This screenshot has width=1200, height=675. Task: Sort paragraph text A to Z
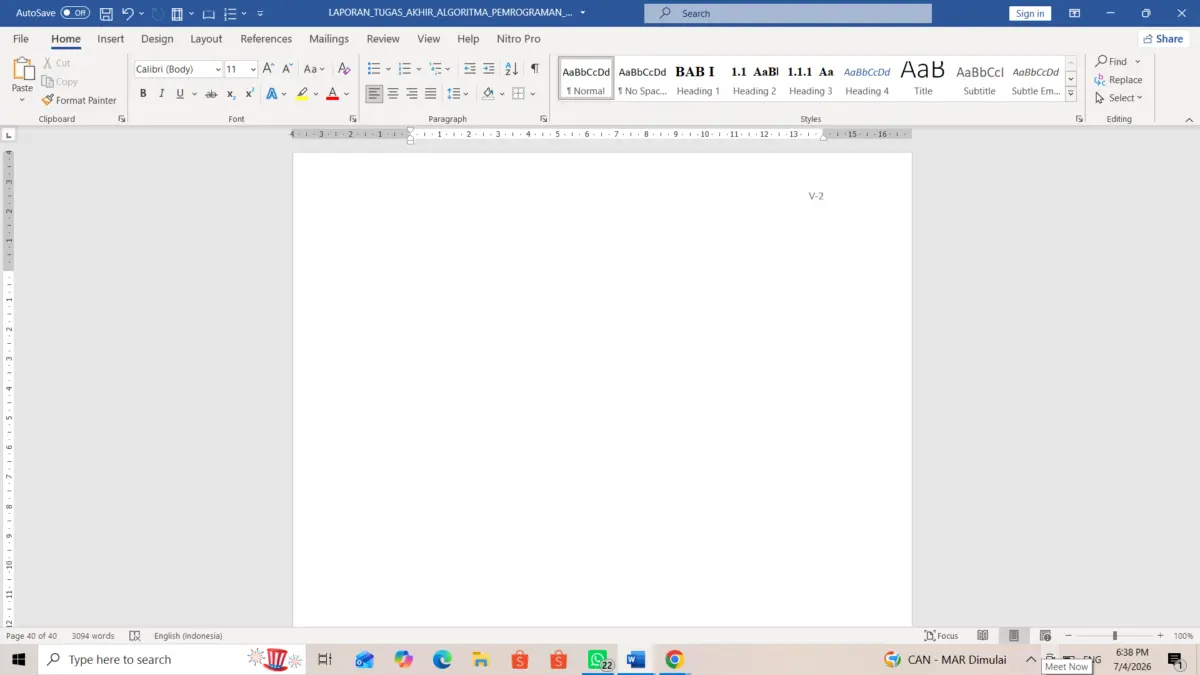coord(511,69)
